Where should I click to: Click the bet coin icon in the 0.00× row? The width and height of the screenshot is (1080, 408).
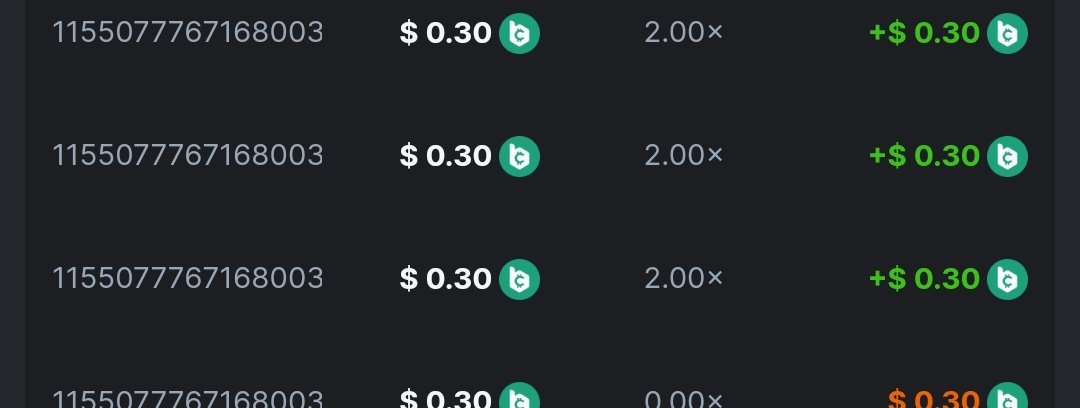point(519,398)
